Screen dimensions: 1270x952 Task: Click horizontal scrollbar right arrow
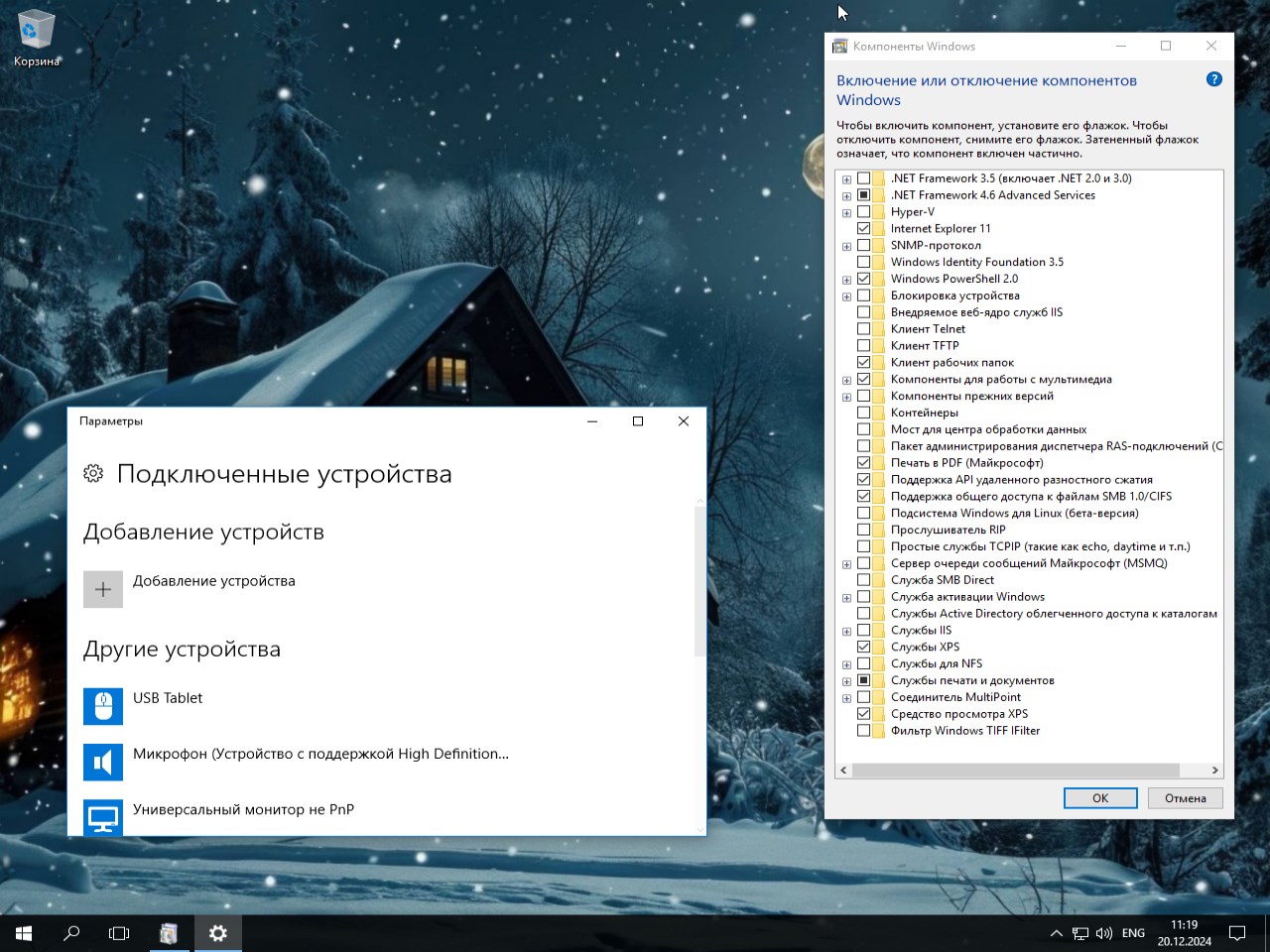coord(1214,771)
